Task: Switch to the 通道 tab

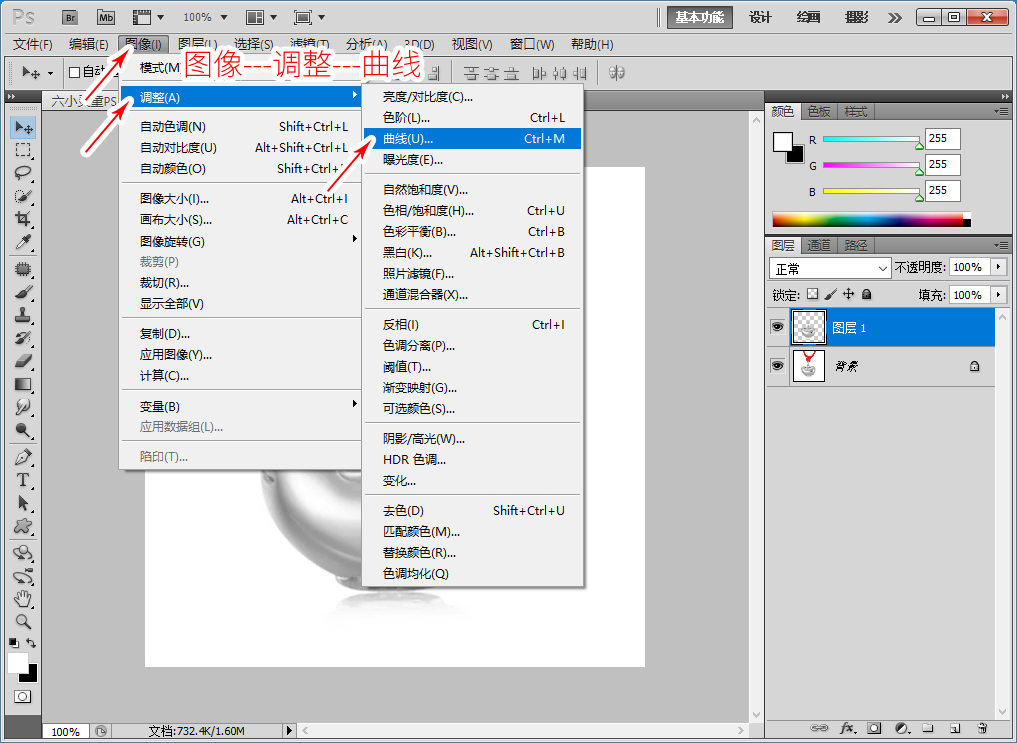Action: point(819,245)
